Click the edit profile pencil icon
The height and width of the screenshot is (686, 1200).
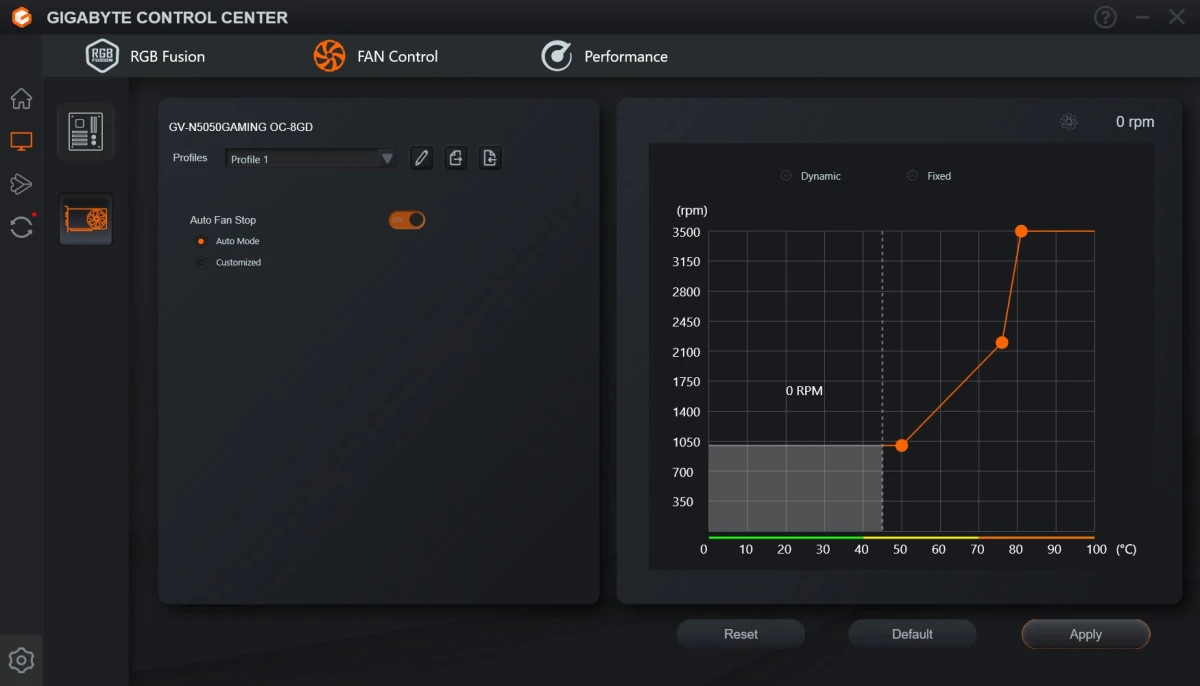(x=421, y=157)
